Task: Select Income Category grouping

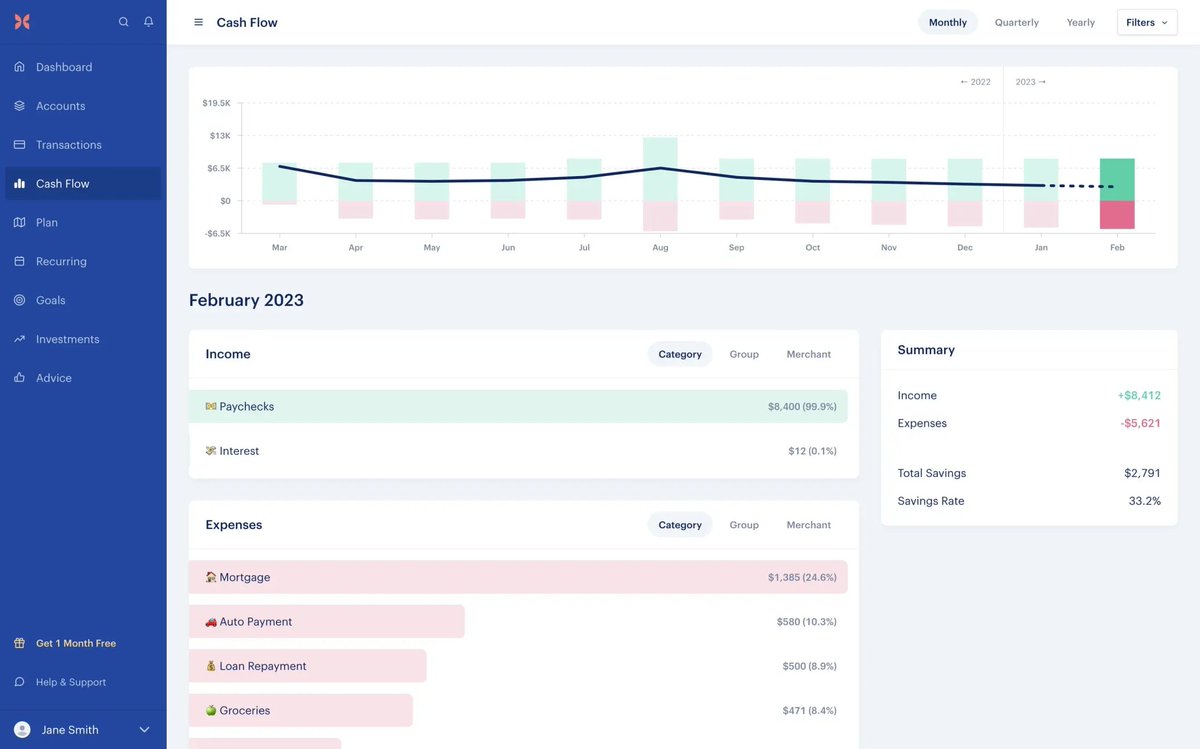Action: click(680, 354)
